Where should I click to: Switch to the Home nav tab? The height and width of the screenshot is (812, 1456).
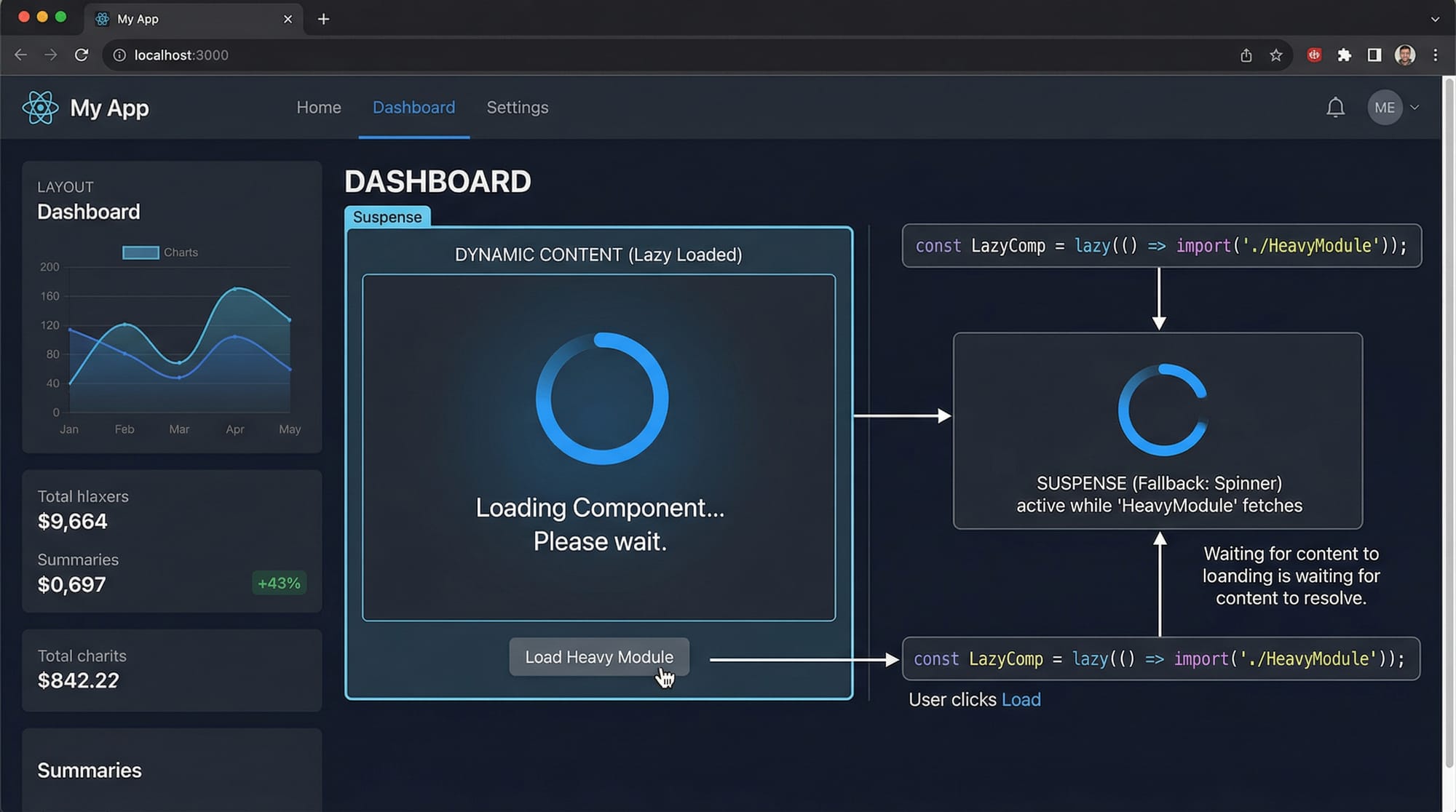(x=318, y=108)
